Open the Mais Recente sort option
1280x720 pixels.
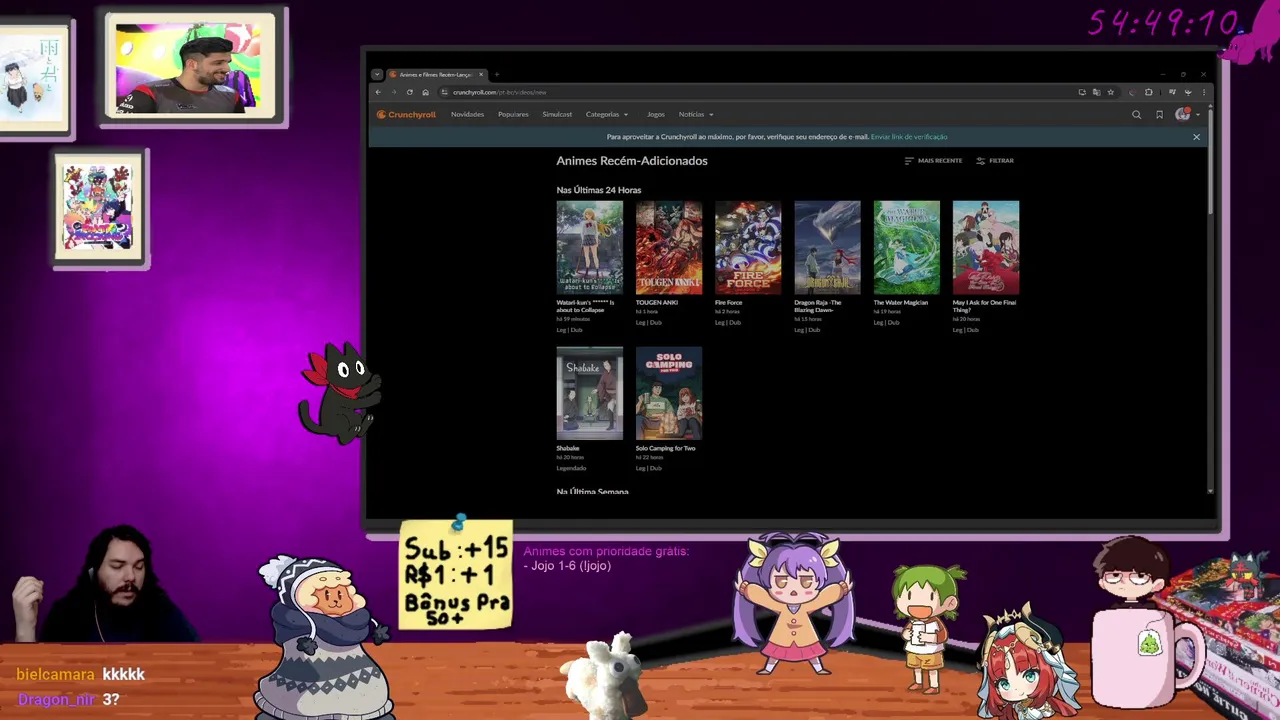click(933, 161)
